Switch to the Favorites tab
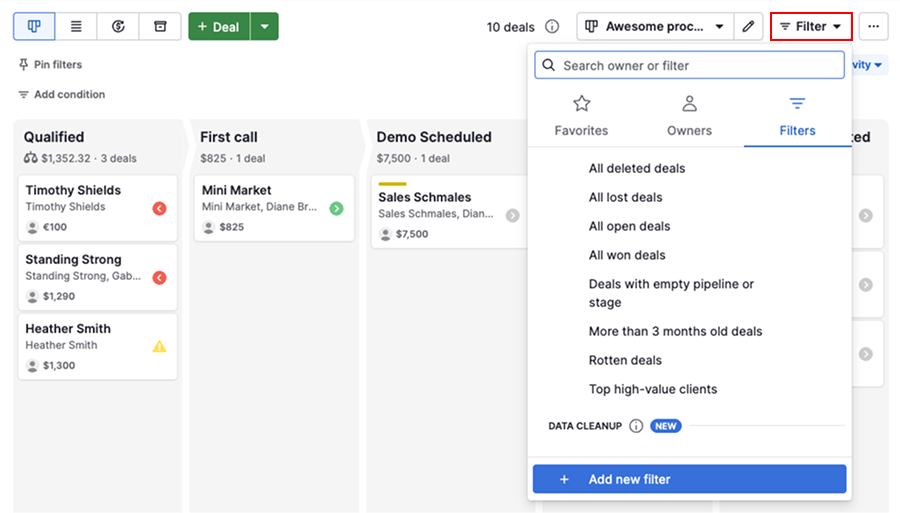Image resolution: width=900 pixels, height=513 pixels. tap(581, 116)
